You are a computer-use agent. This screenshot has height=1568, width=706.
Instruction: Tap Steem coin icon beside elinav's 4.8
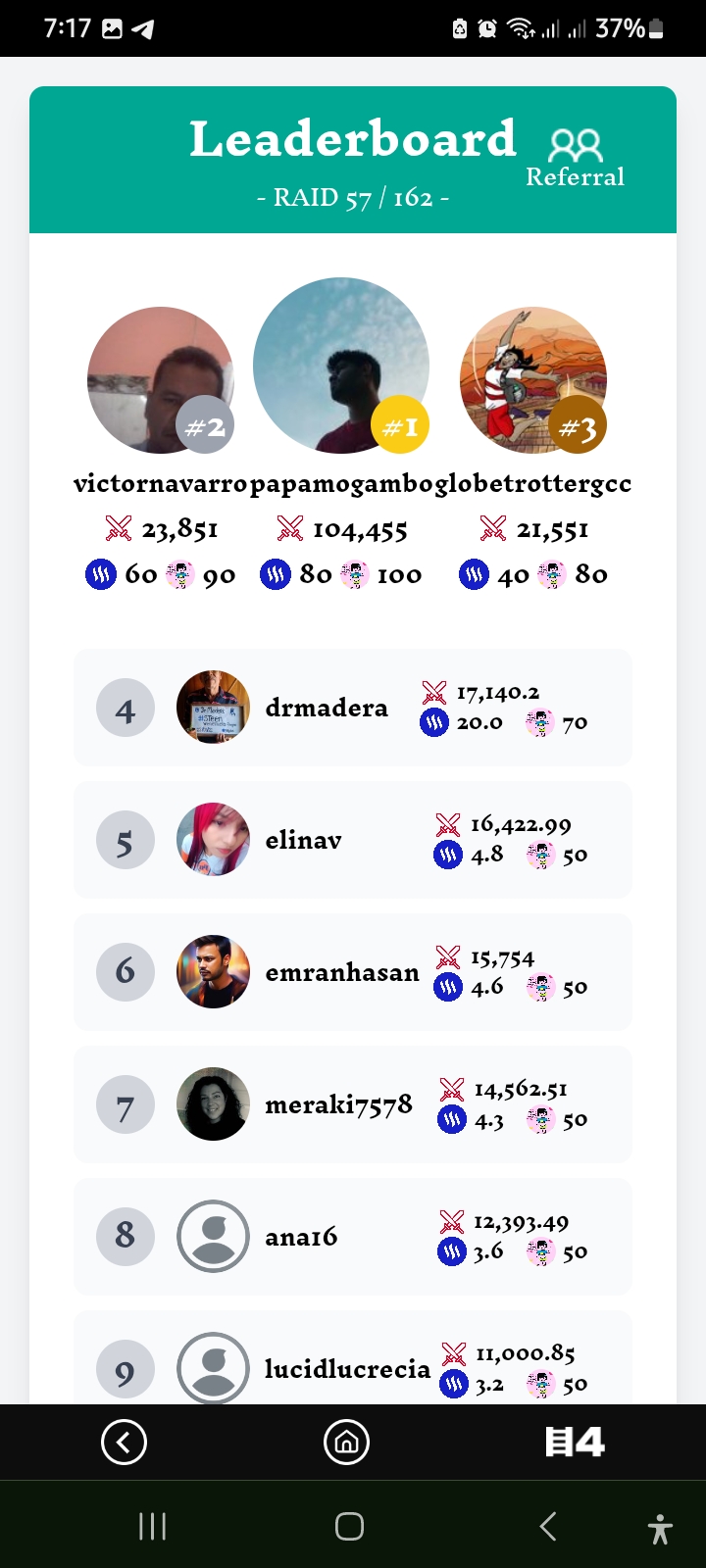(448, 855)
